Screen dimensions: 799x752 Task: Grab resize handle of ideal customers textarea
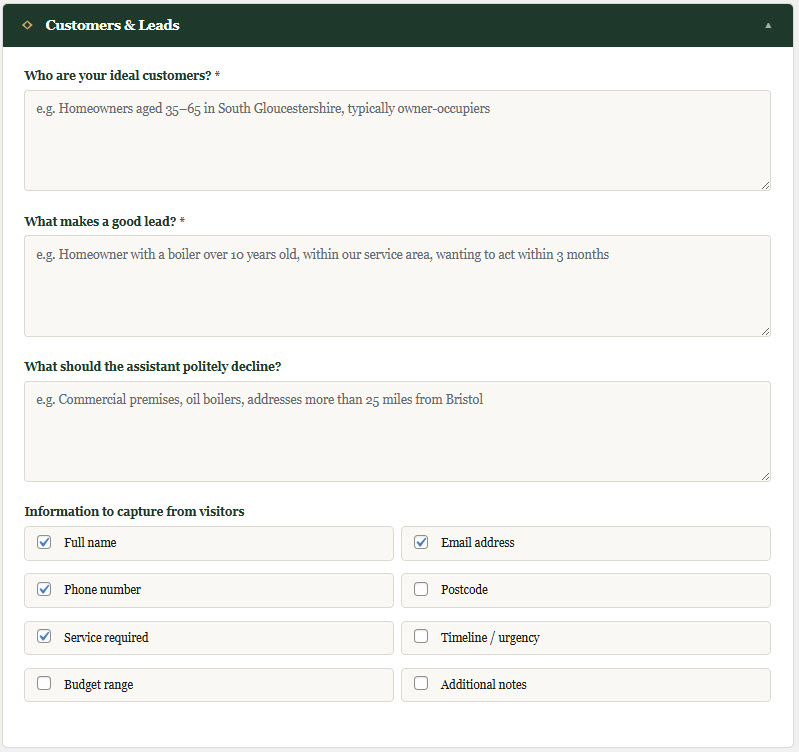(x=765, y=185)
